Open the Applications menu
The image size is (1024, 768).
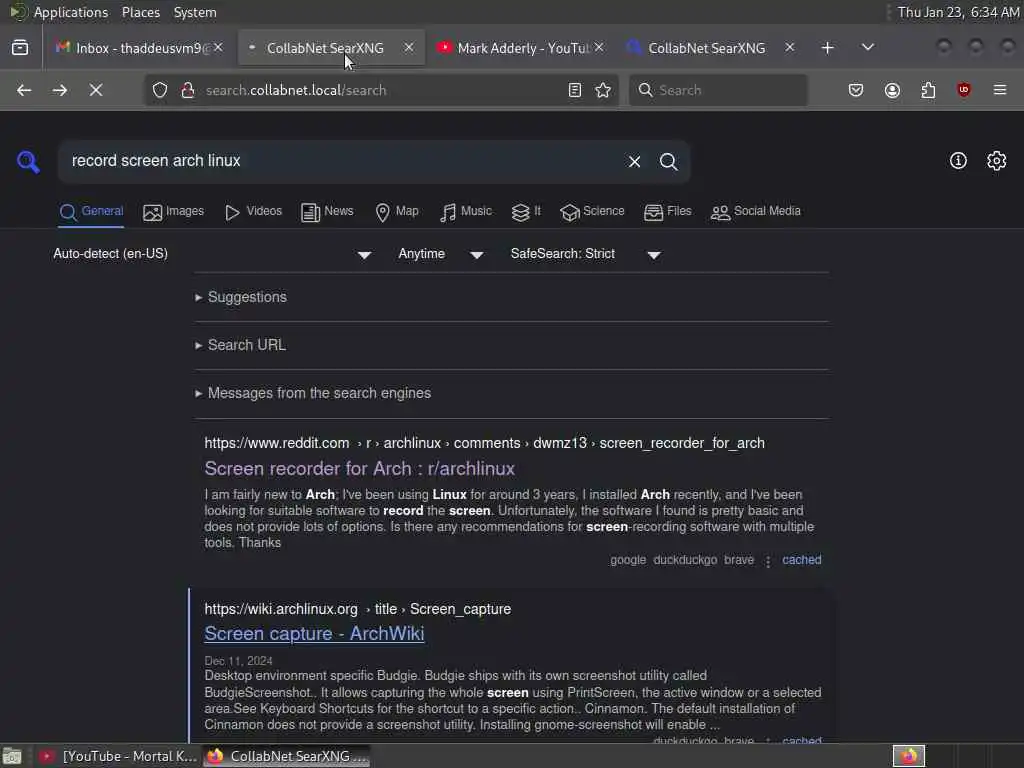coord(71,12)
